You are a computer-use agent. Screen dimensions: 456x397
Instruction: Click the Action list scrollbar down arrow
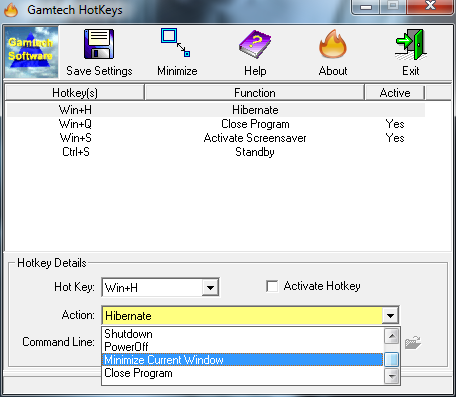click(x=392, y=377)
